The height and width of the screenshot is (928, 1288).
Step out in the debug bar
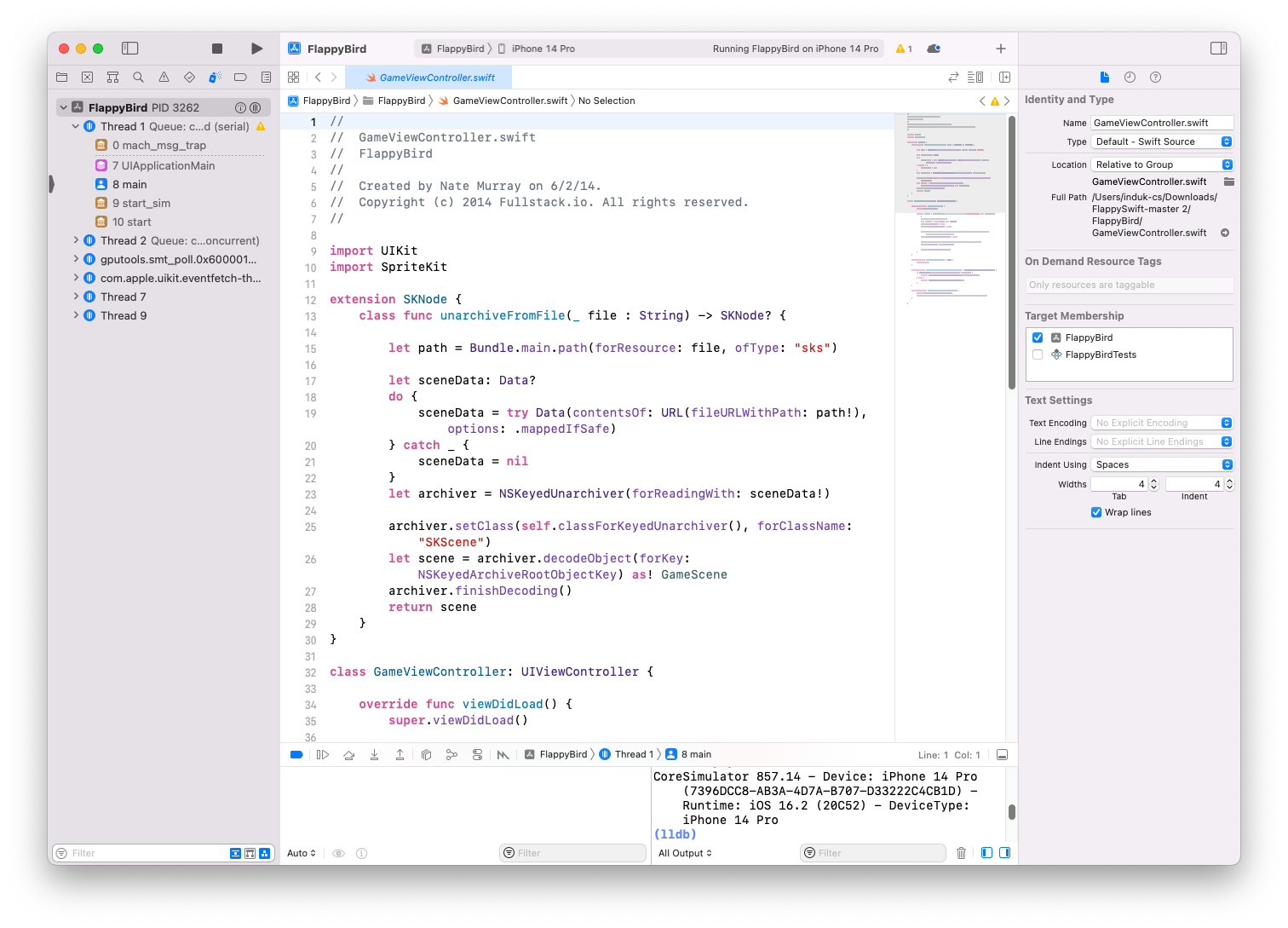[400, 754]
